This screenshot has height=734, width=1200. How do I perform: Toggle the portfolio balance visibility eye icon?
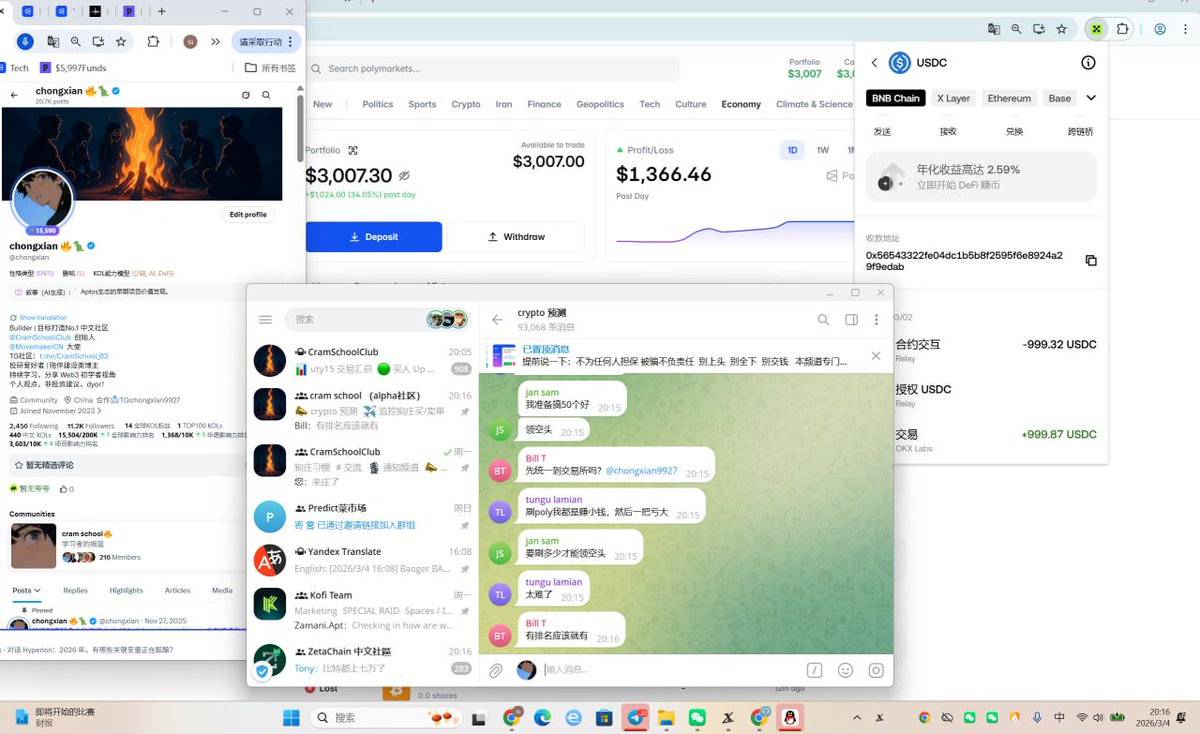[x=404, y=175]
